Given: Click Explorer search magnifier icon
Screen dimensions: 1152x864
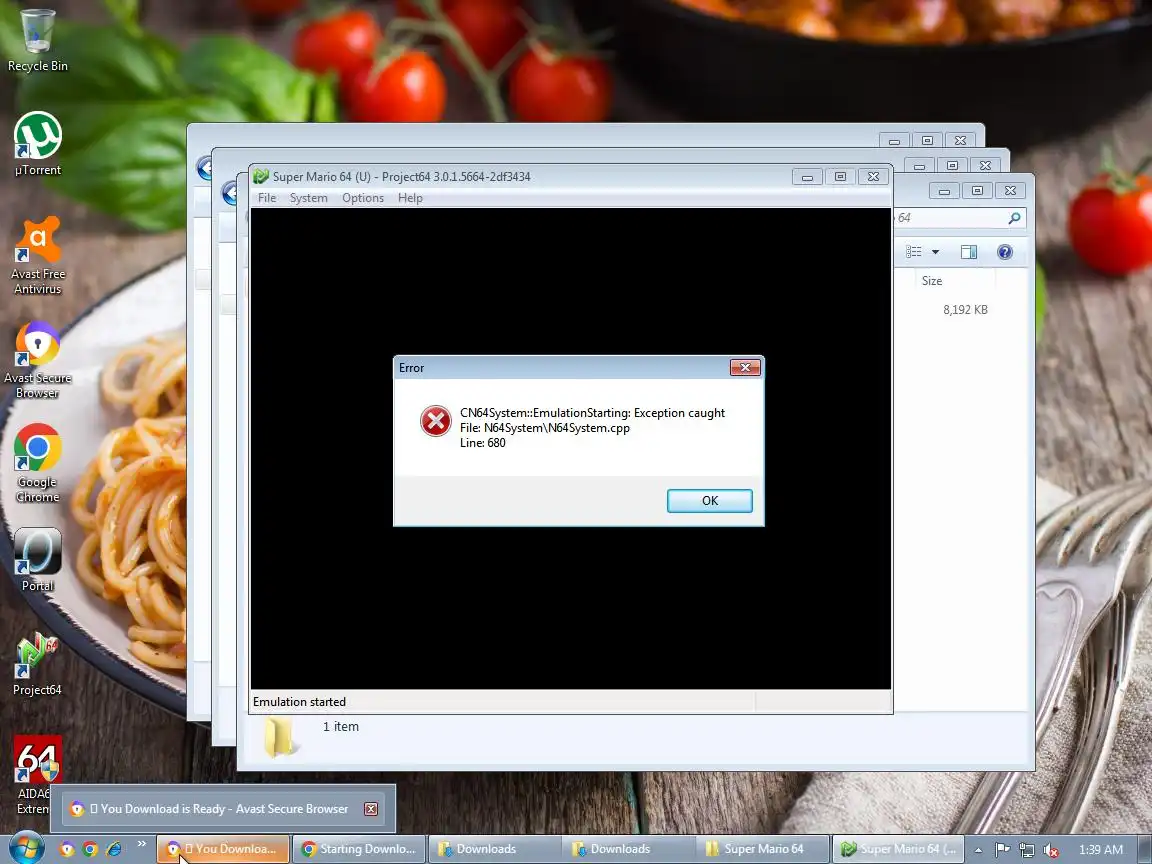Looking at the screenshot, I should pos(1015,217).
